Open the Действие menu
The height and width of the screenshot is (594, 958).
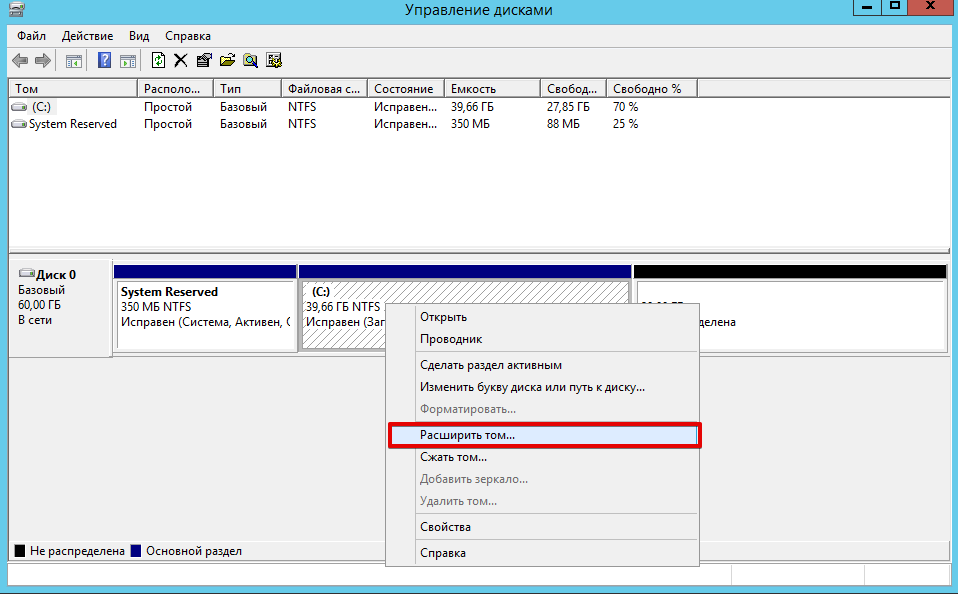(87, 35)
